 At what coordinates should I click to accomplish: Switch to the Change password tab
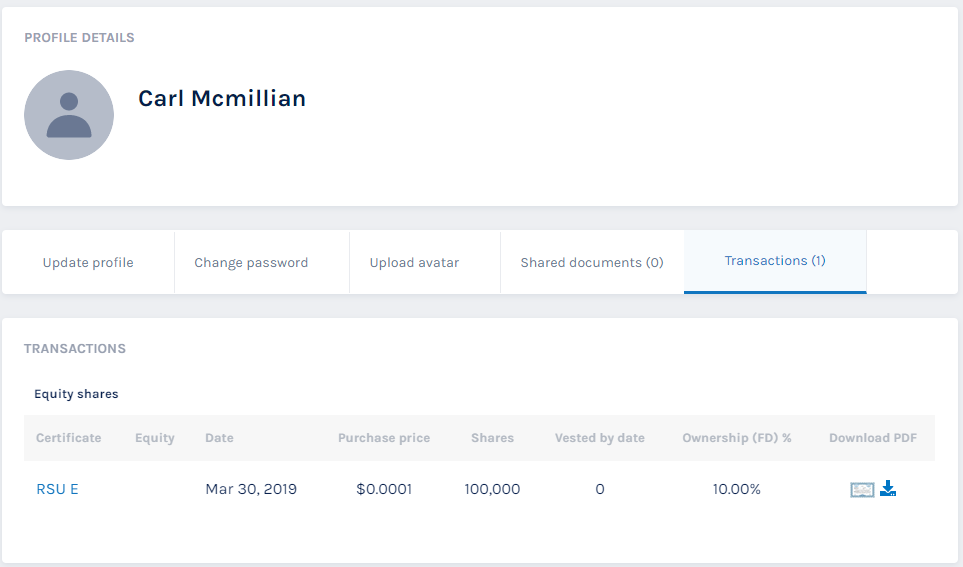pos(251,263)
